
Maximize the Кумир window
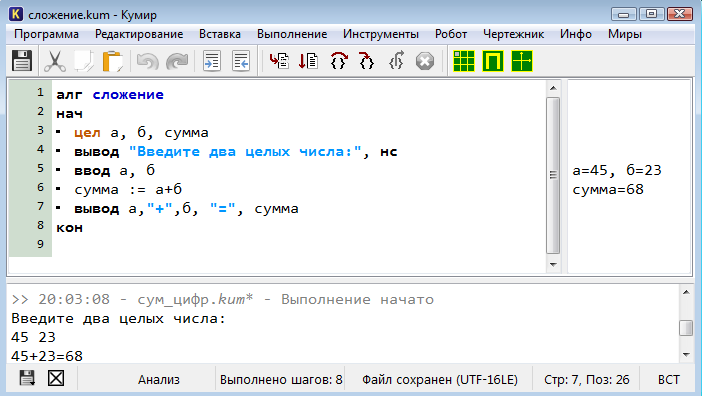click(651, 14)
